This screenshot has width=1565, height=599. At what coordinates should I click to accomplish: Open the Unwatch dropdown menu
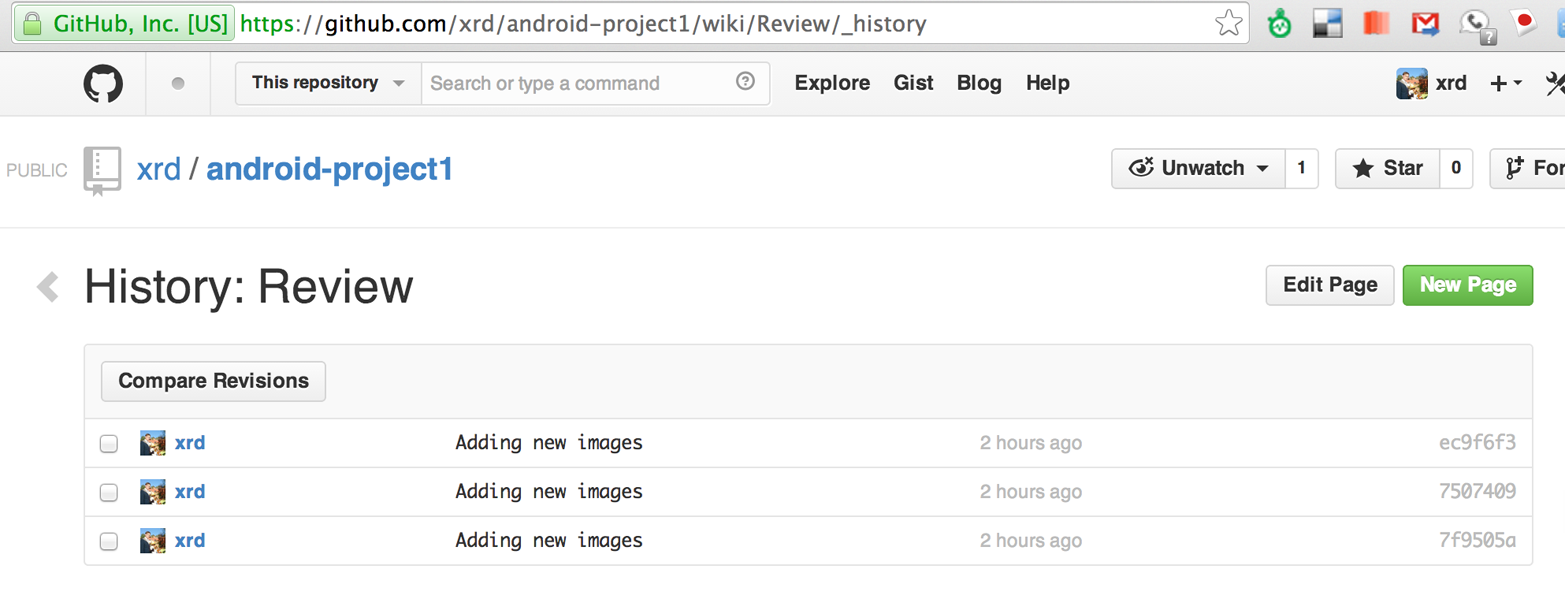click(x=1198, y=168)
